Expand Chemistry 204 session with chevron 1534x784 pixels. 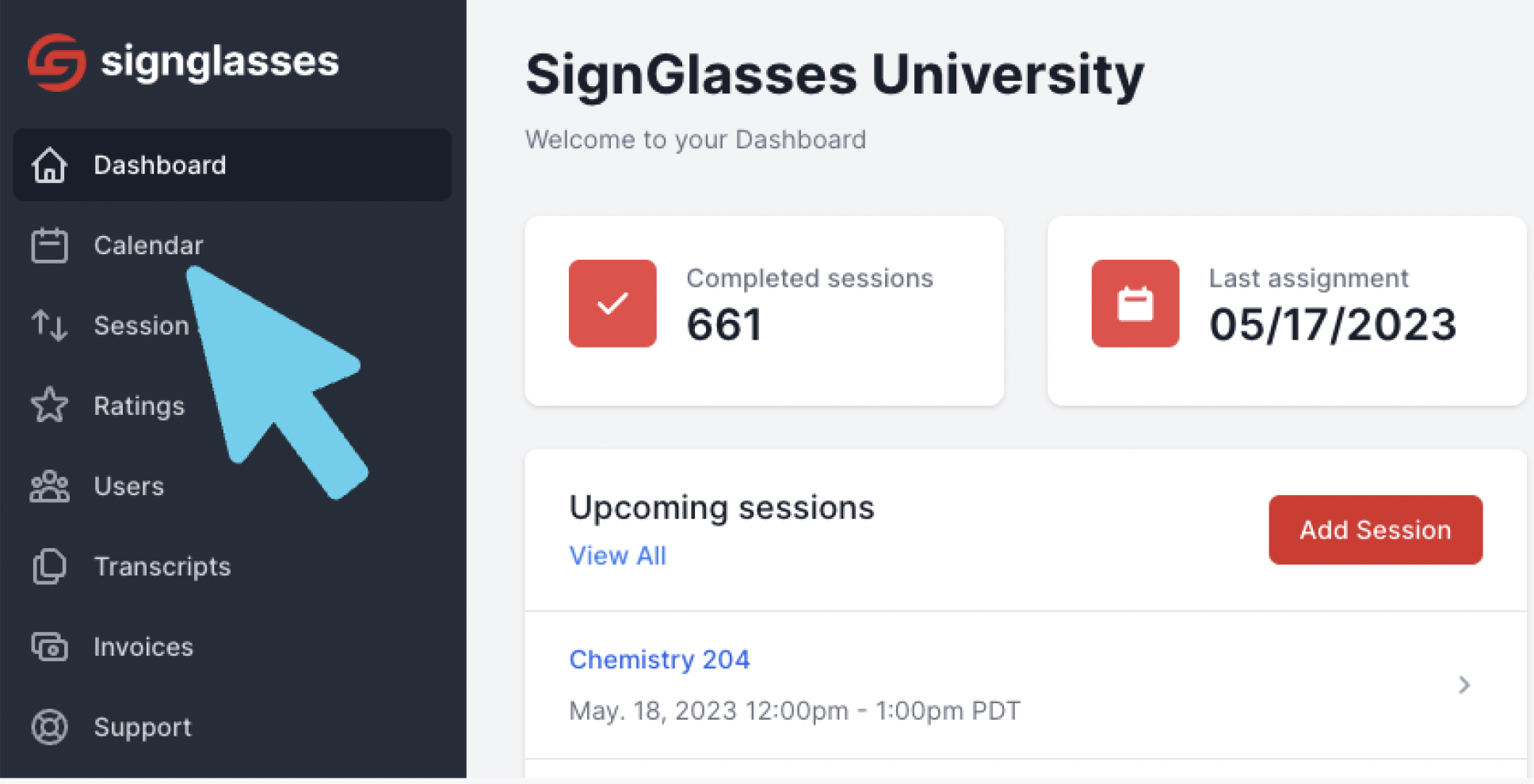pos(1464,685)
